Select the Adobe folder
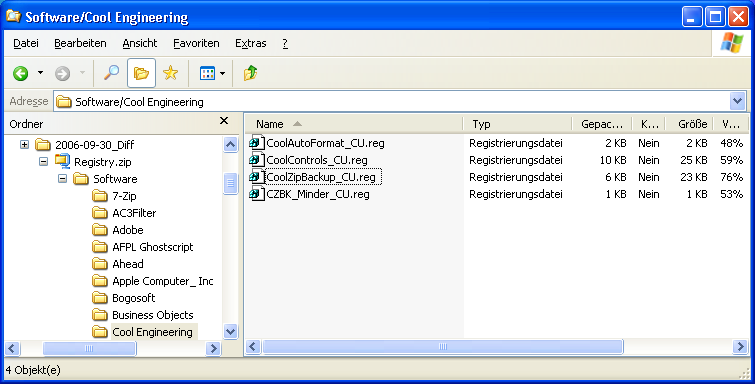755x384 pixels. click(x=128, y=230)
